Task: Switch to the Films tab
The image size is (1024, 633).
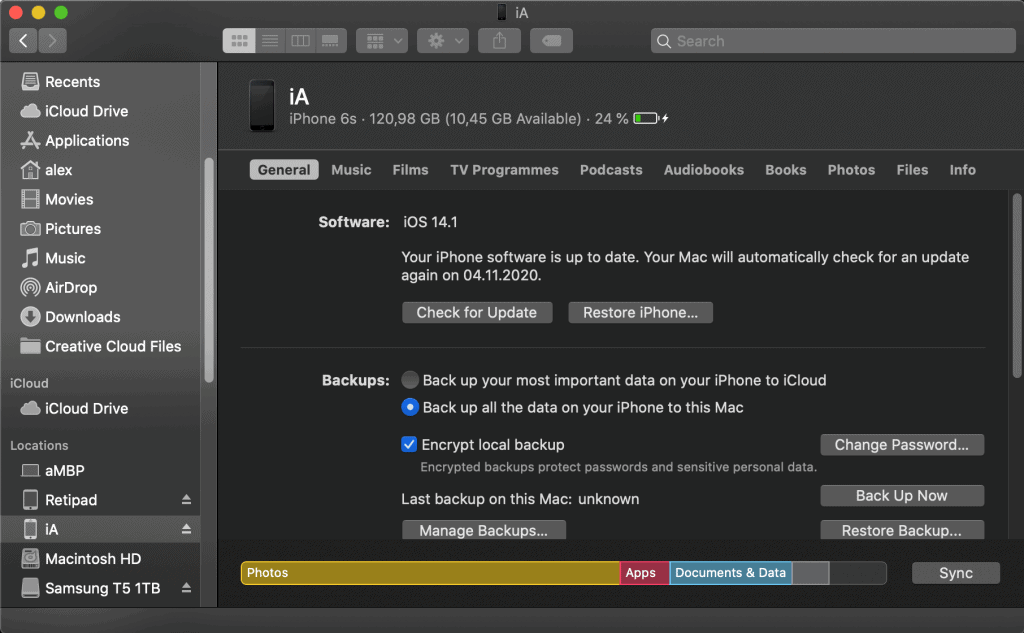Action: click(x=410, y=170)
